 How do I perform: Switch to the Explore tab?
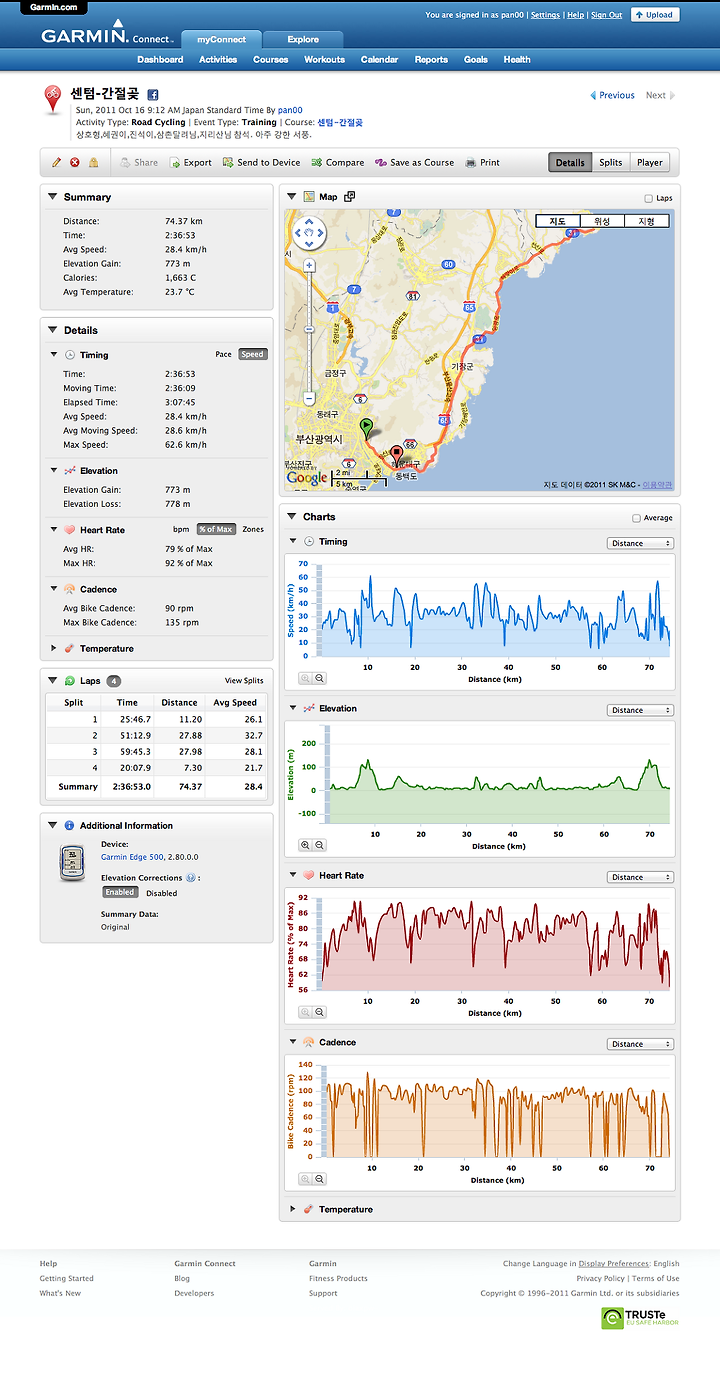303,40
